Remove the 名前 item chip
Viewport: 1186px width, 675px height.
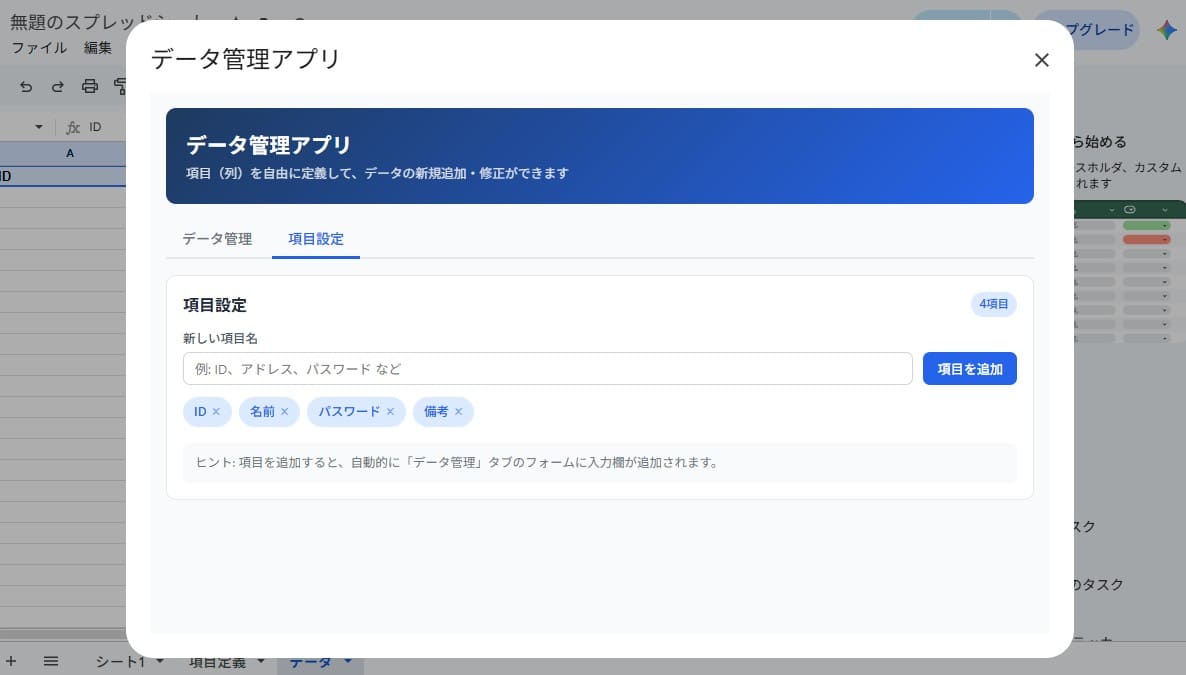(x=284, y=412)
